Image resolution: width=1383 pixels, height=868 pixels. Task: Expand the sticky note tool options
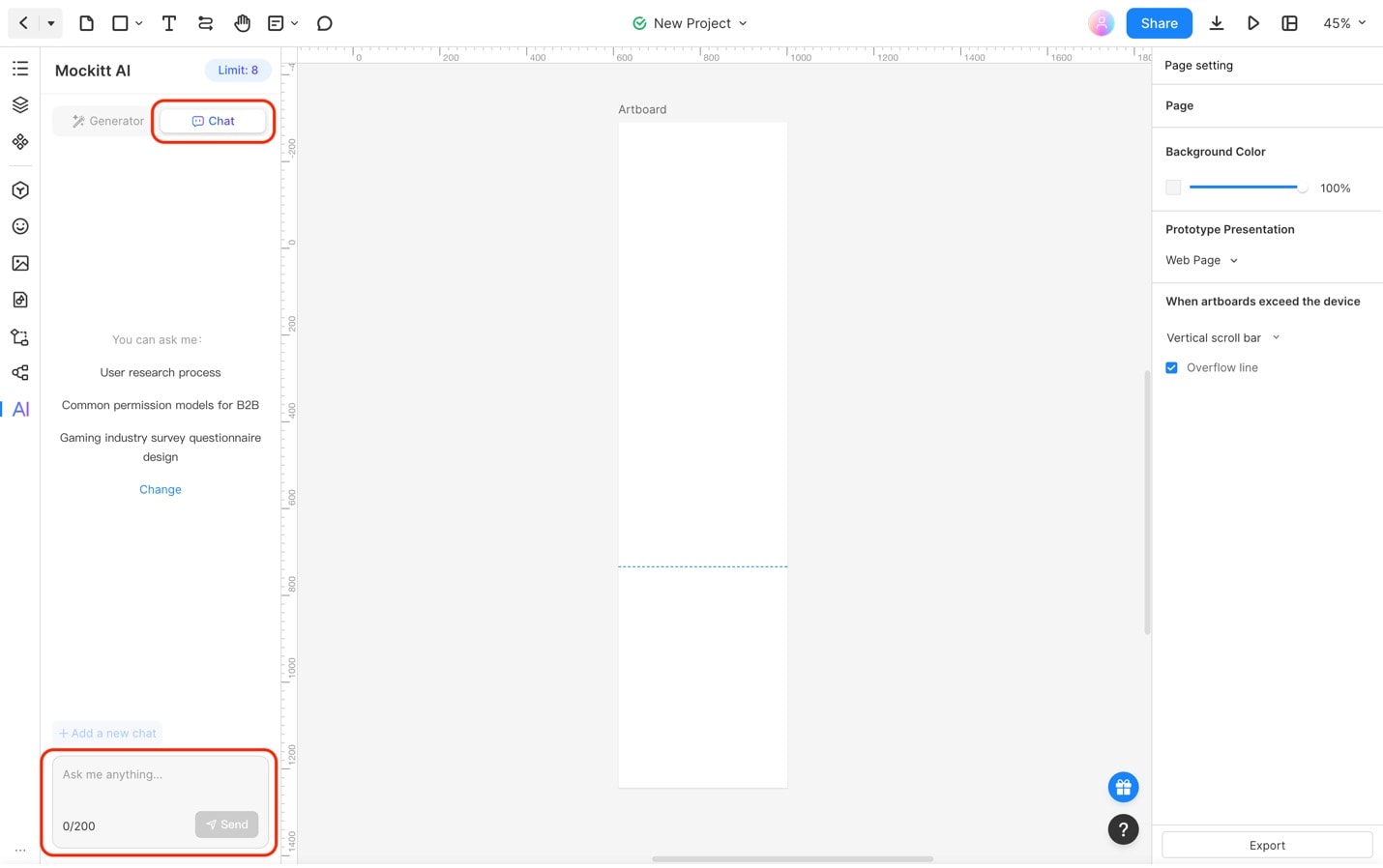point(294,23)
